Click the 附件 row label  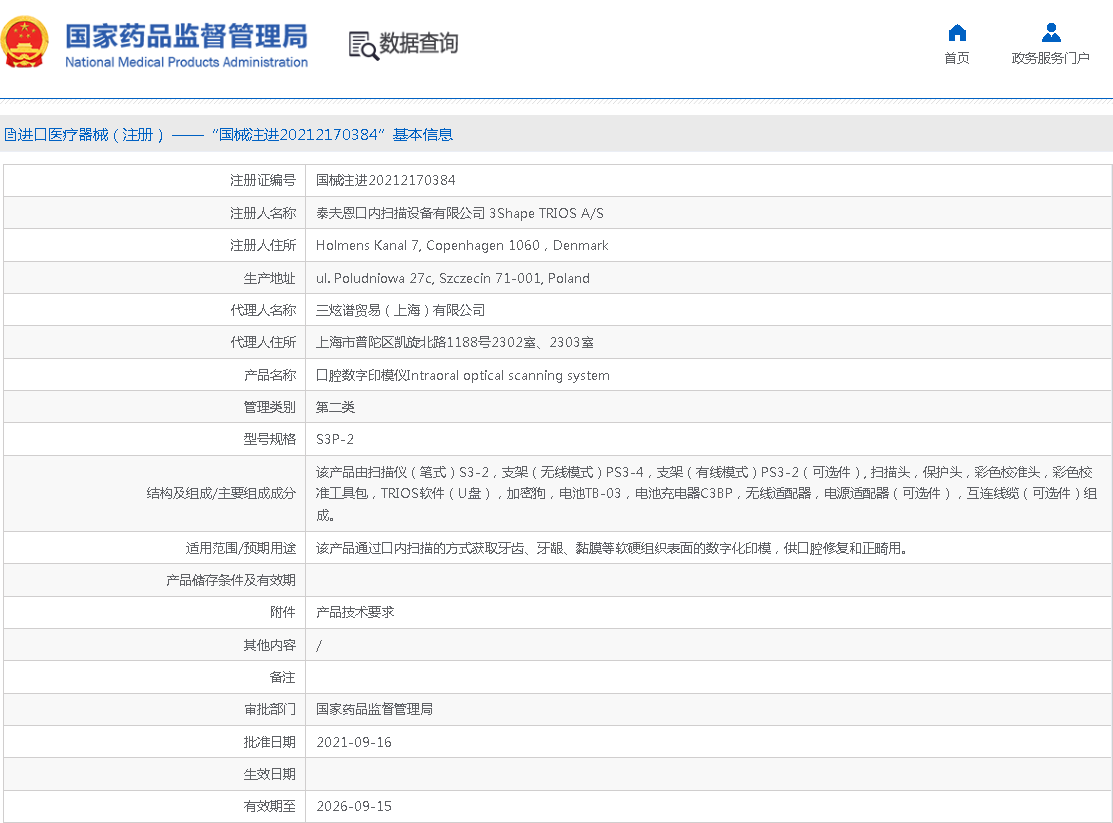[283, 612]
